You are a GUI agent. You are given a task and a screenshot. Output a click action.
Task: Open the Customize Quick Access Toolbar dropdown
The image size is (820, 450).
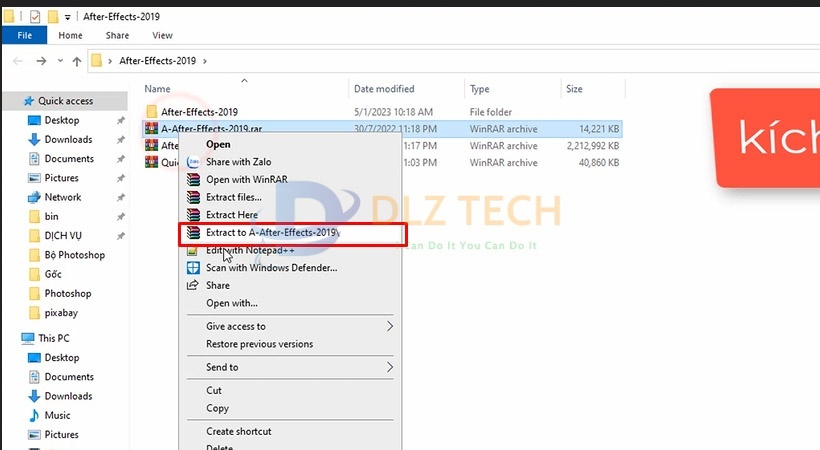(67, 17)
